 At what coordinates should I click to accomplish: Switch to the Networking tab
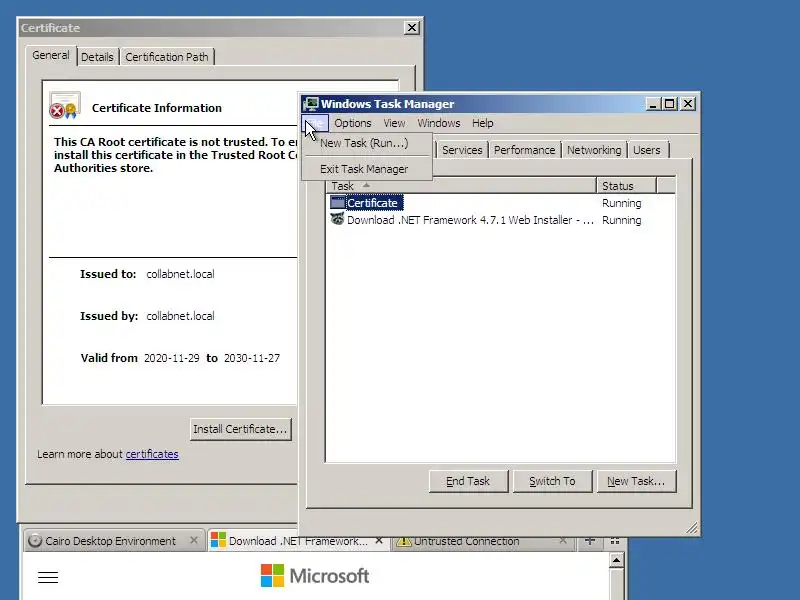click(594, 150)
